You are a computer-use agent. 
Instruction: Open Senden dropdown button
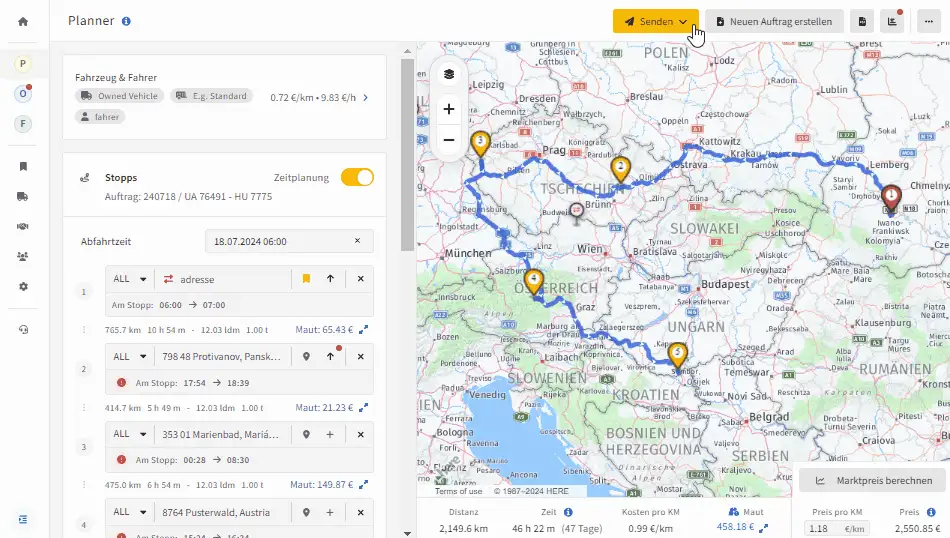pos(656,21)
